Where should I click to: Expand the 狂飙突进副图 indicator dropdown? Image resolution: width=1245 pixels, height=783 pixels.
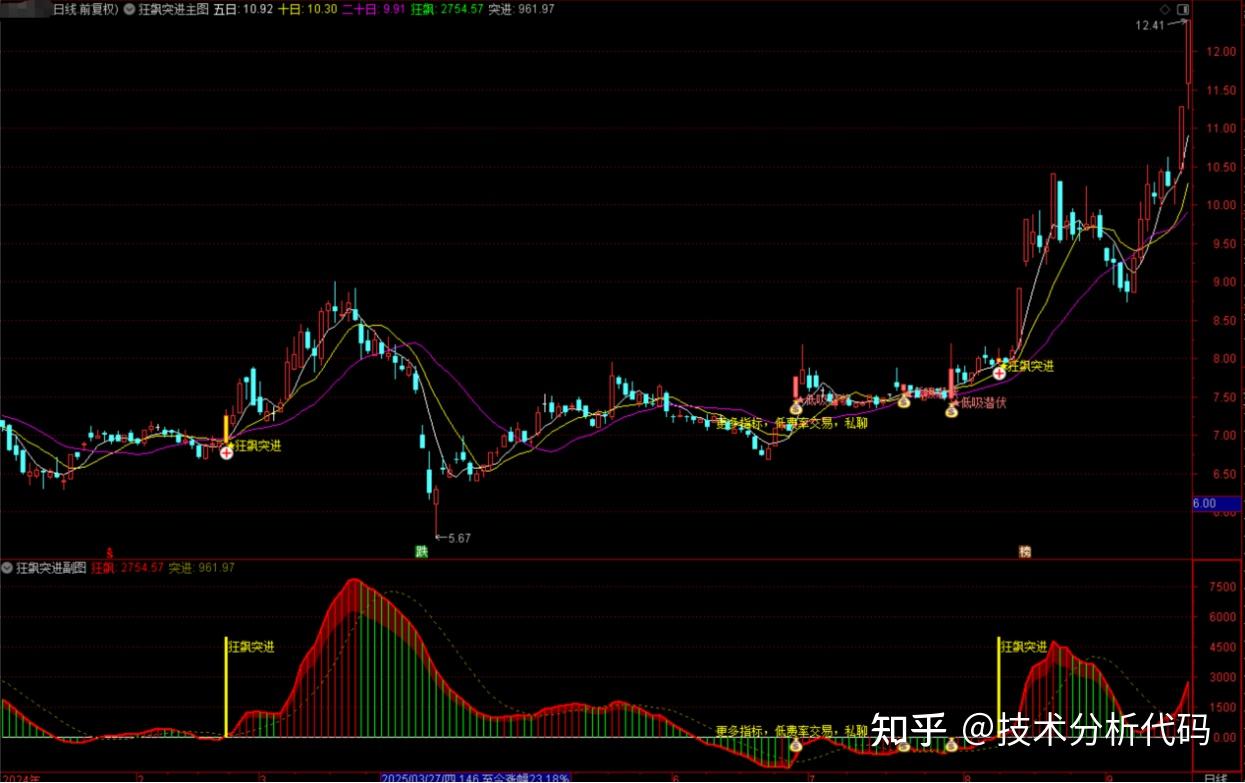8,567
